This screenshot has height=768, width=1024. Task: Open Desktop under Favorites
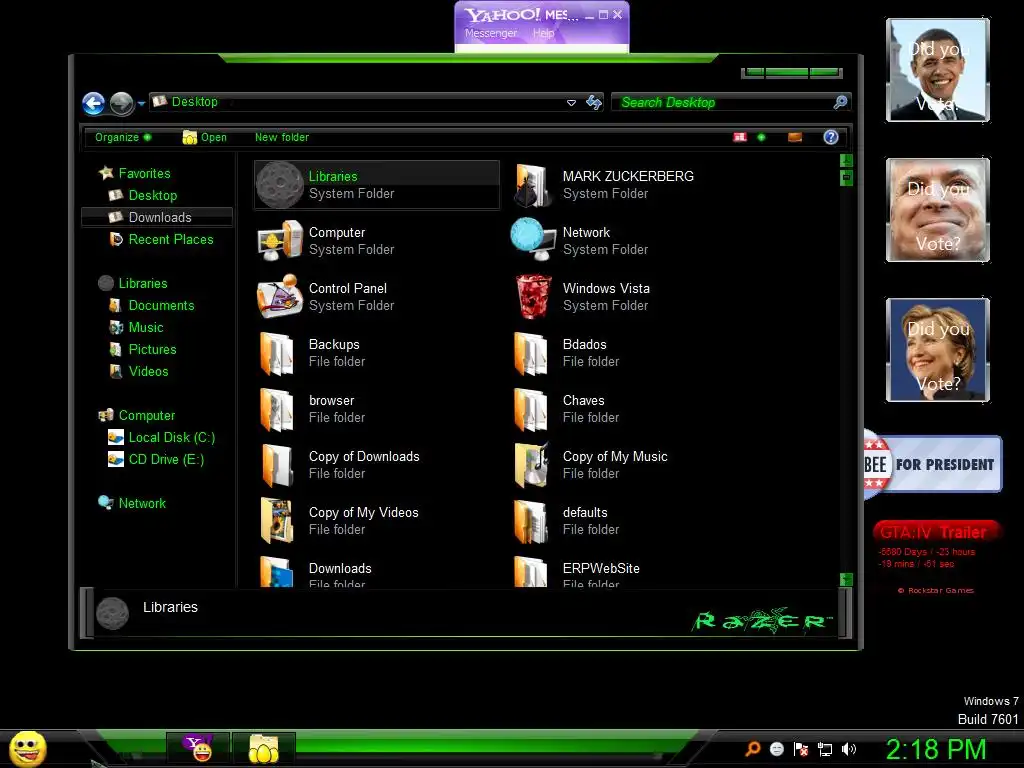(x=143, y=195)
